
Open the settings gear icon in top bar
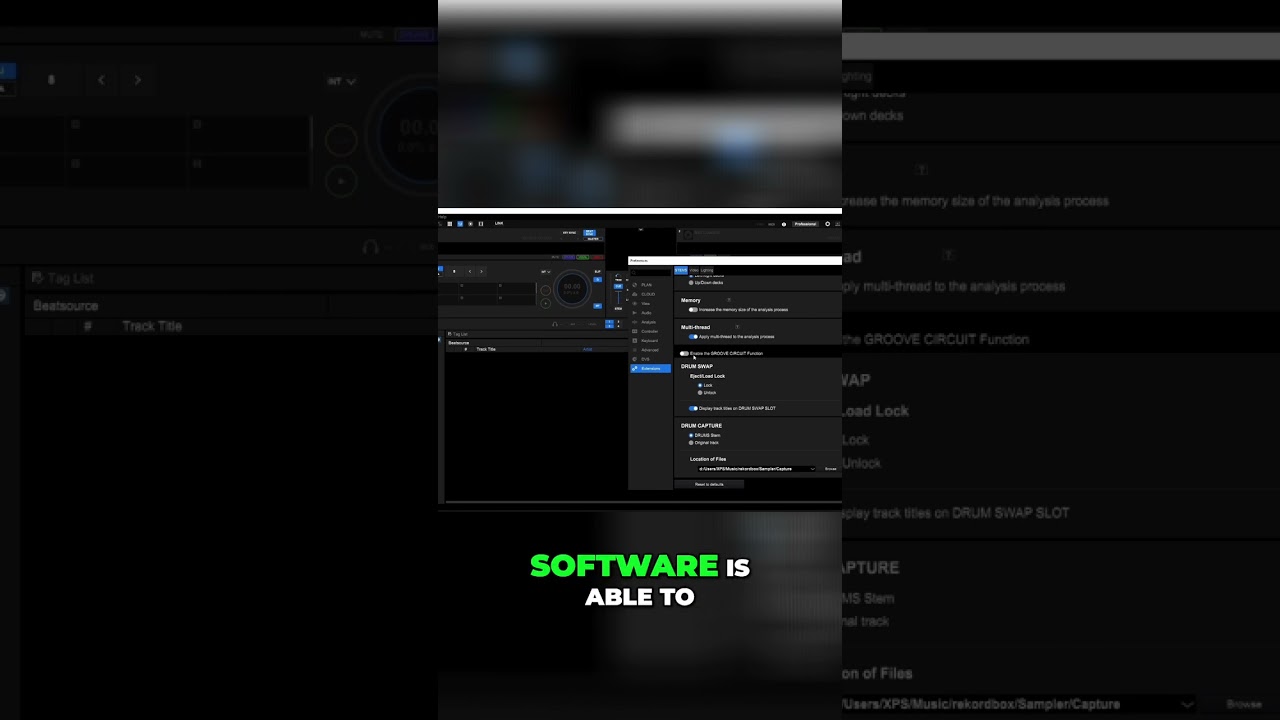point(827,224)
